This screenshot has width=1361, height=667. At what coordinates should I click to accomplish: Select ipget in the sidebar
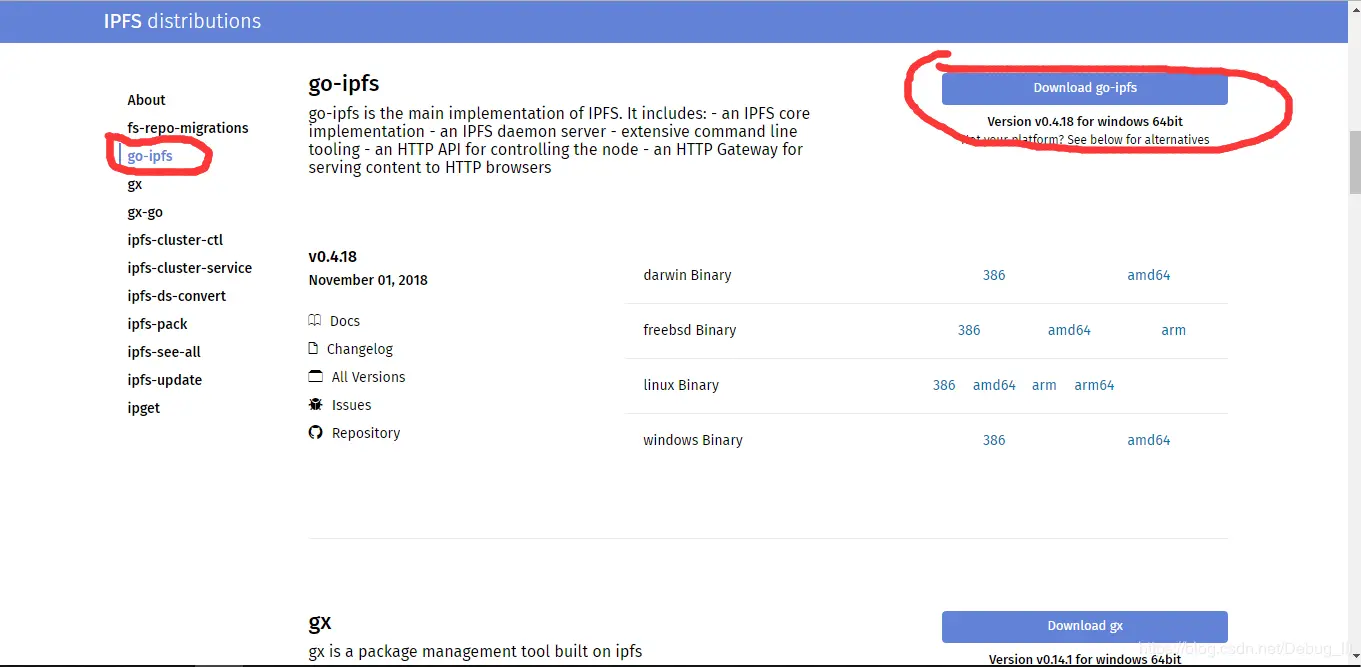click(143, 408)
